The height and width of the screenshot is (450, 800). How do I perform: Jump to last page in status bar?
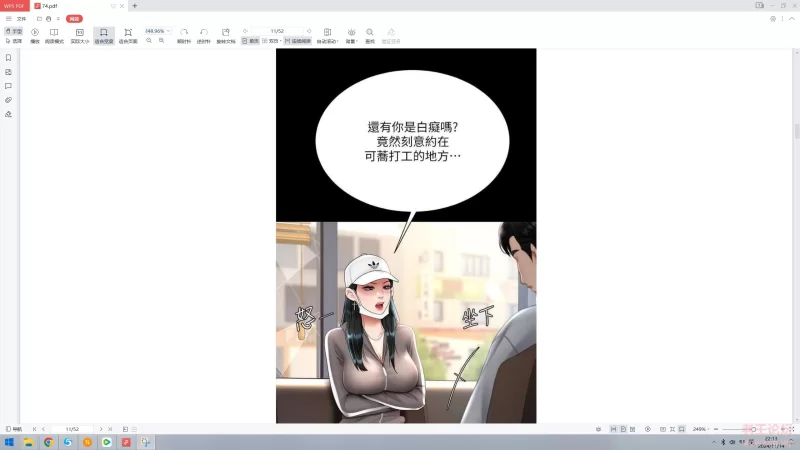(x=110, y=429)
